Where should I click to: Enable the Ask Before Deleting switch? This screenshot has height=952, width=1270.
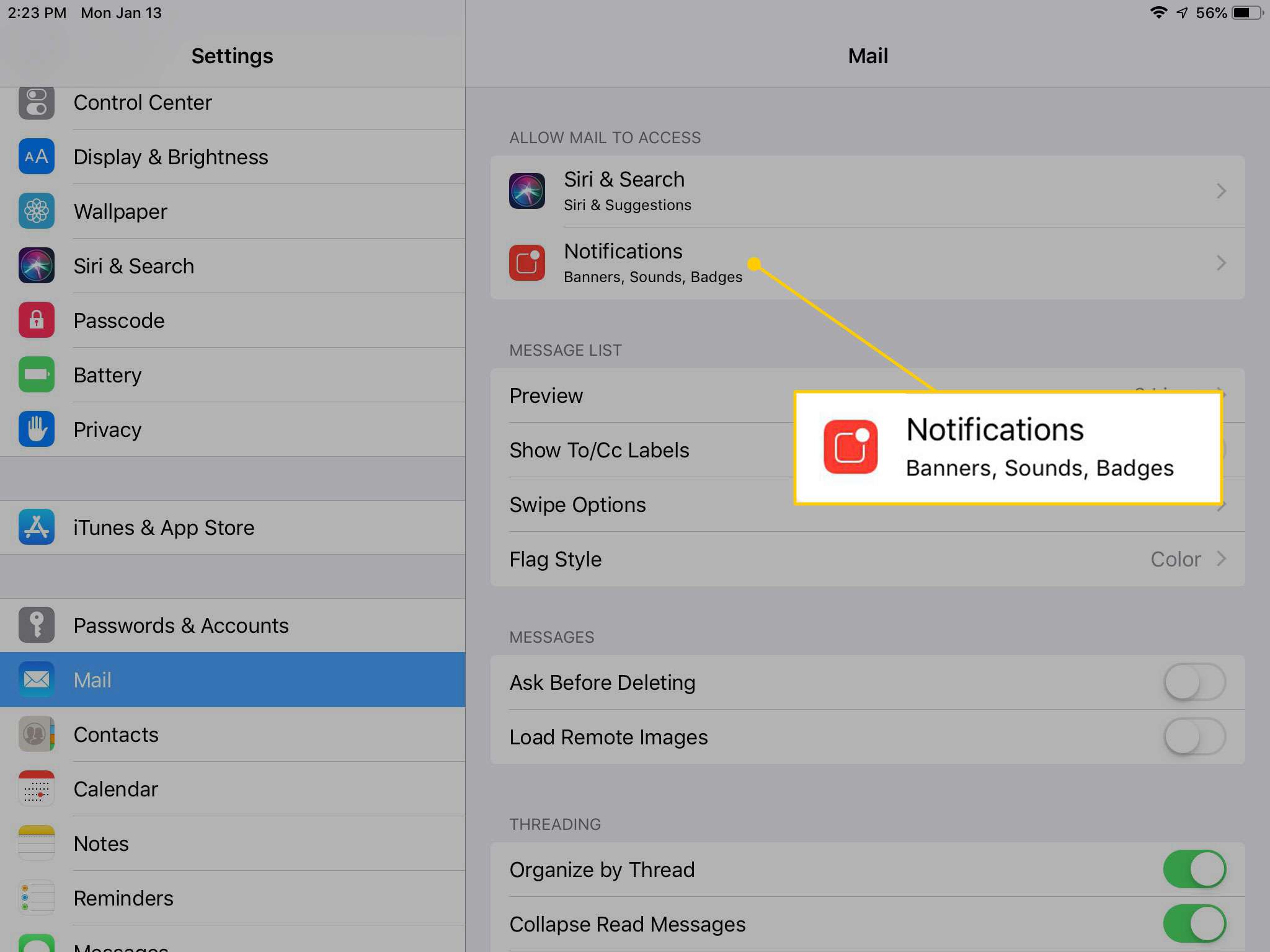pyautogui.click(x=1194, y=682)
